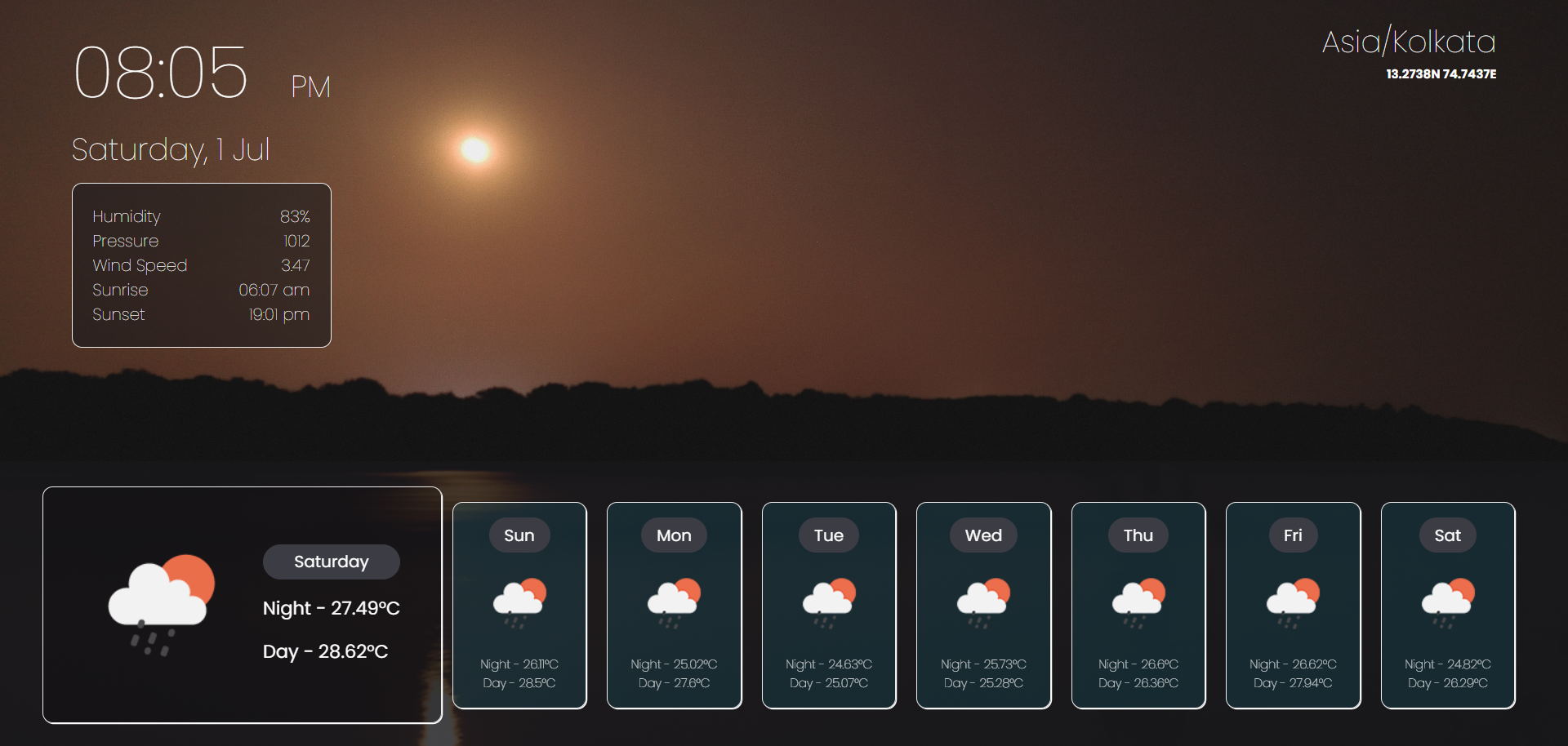Select the Saturday label in today's card
Image resolution: width=1568 pixels, height=746 pixels.
[331, 562]
